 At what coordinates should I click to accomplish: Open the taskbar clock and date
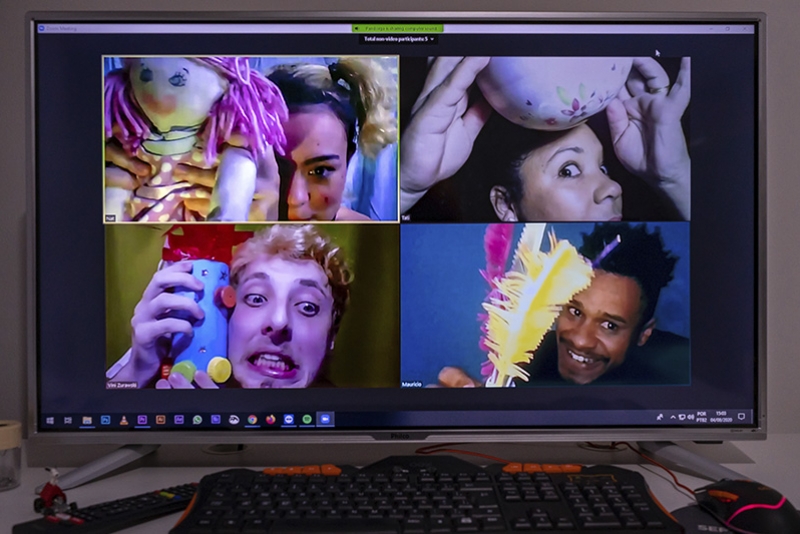(x=721, y=416)
